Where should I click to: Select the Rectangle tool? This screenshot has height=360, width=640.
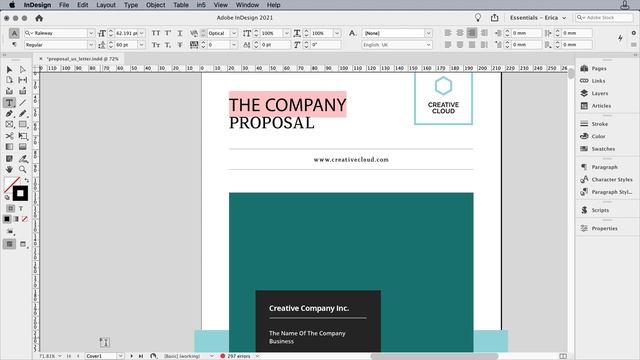tap(22, 124)
